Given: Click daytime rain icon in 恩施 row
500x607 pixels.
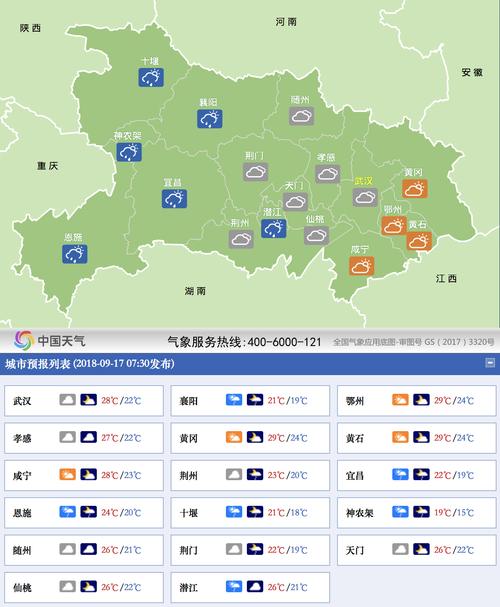Looking at the screenshot, I should [x=68, y=512].
